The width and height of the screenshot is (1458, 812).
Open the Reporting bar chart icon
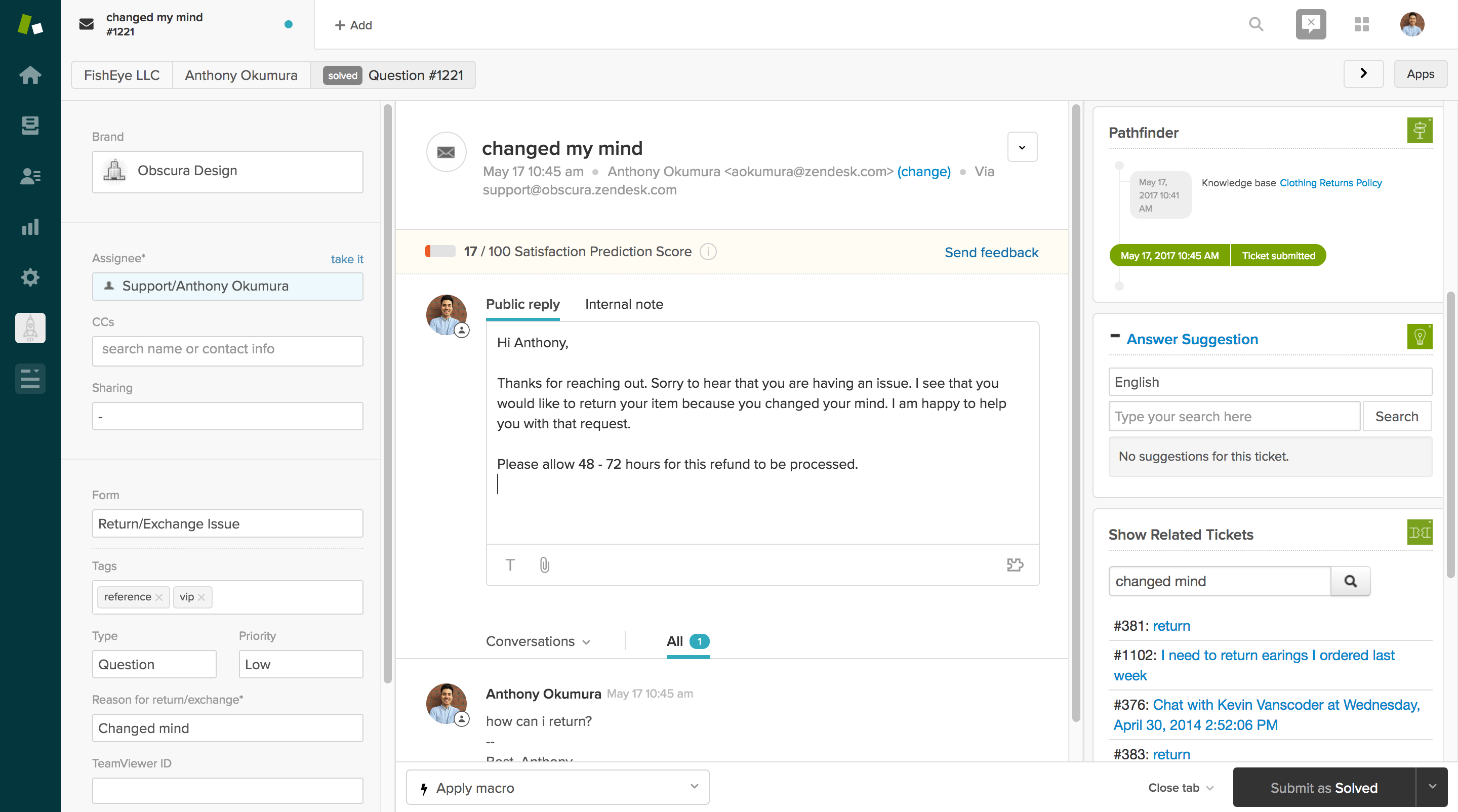click(30, 226)
